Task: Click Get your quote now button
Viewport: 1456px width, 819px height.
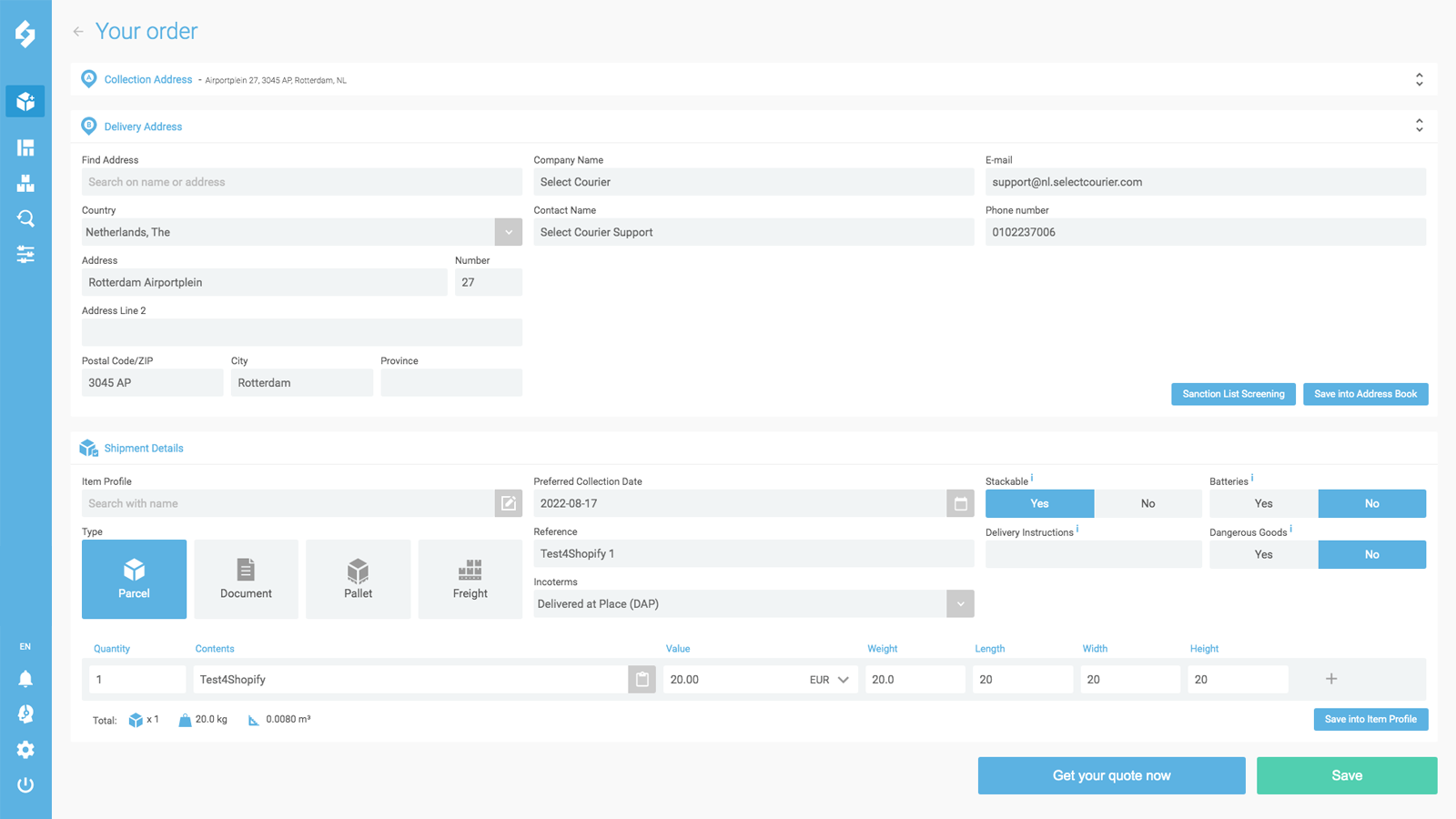Action: pos(1111,775)
